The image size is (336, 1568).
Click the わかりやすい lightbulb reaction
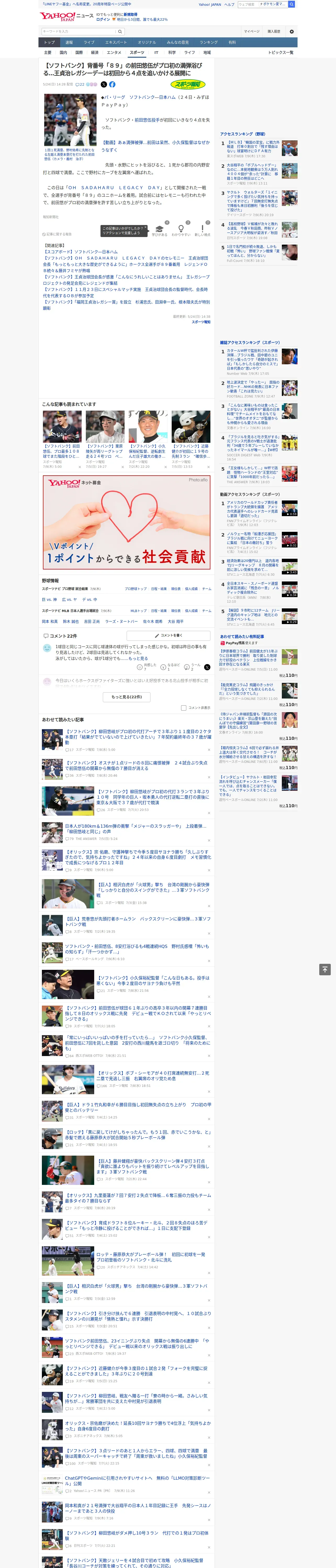pos(181,229)
